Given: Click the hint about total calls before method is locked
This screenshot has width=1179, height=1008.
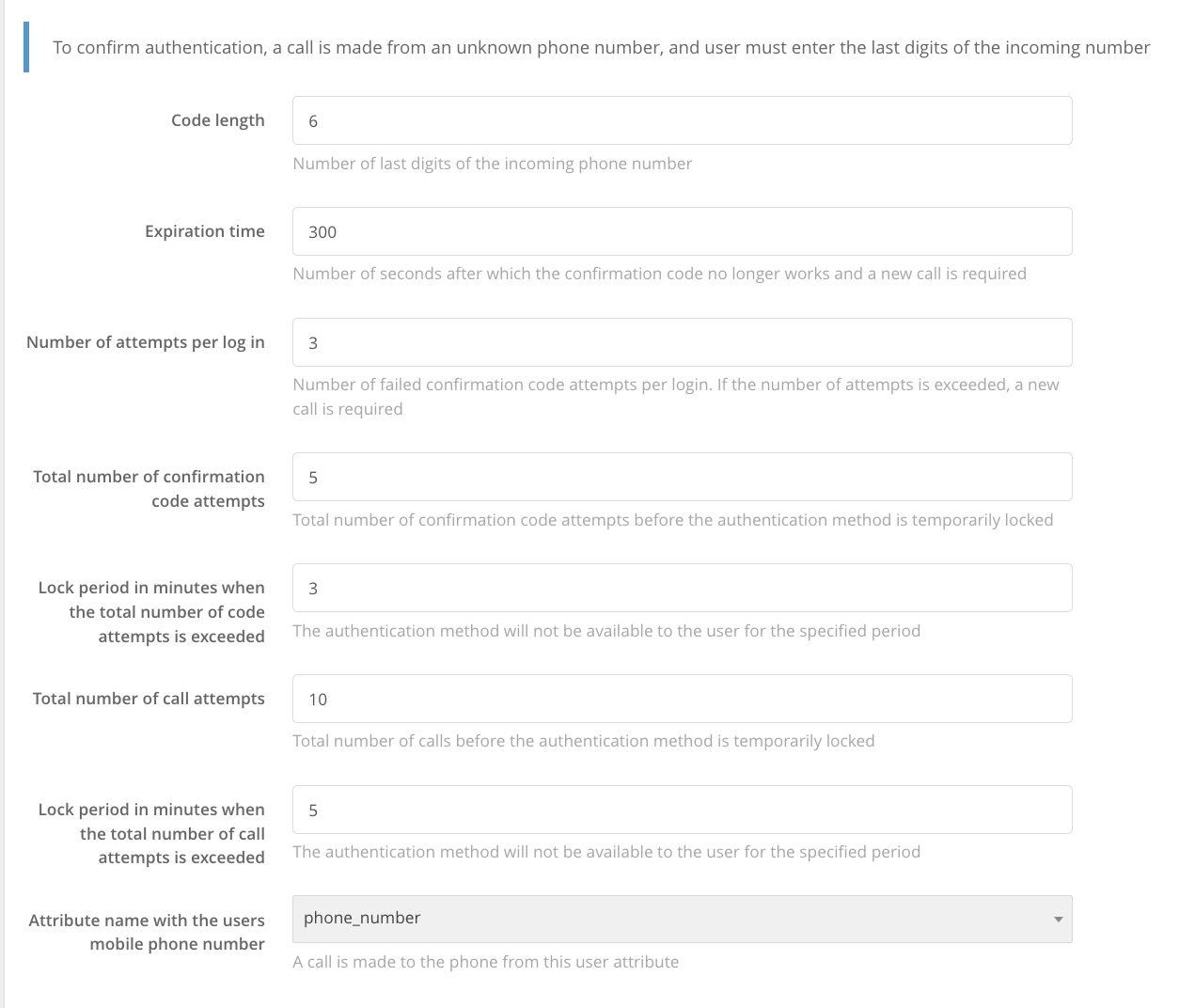Looking at the screenshot, I should pyautogui.click(x=584, y=741).
